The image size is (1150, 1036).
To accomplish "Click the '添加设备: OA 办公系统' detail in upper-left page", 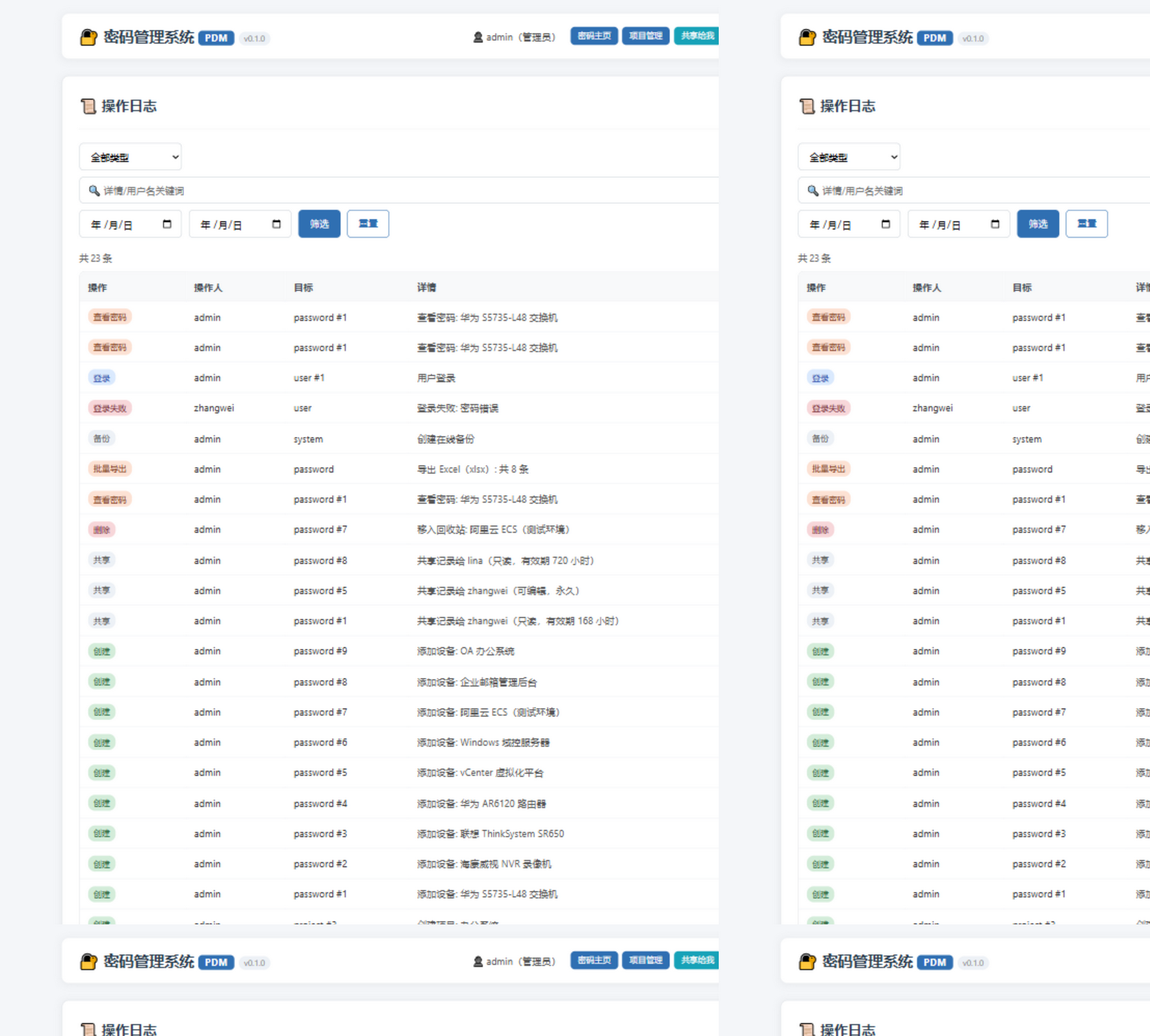I will tap(465, 651).
